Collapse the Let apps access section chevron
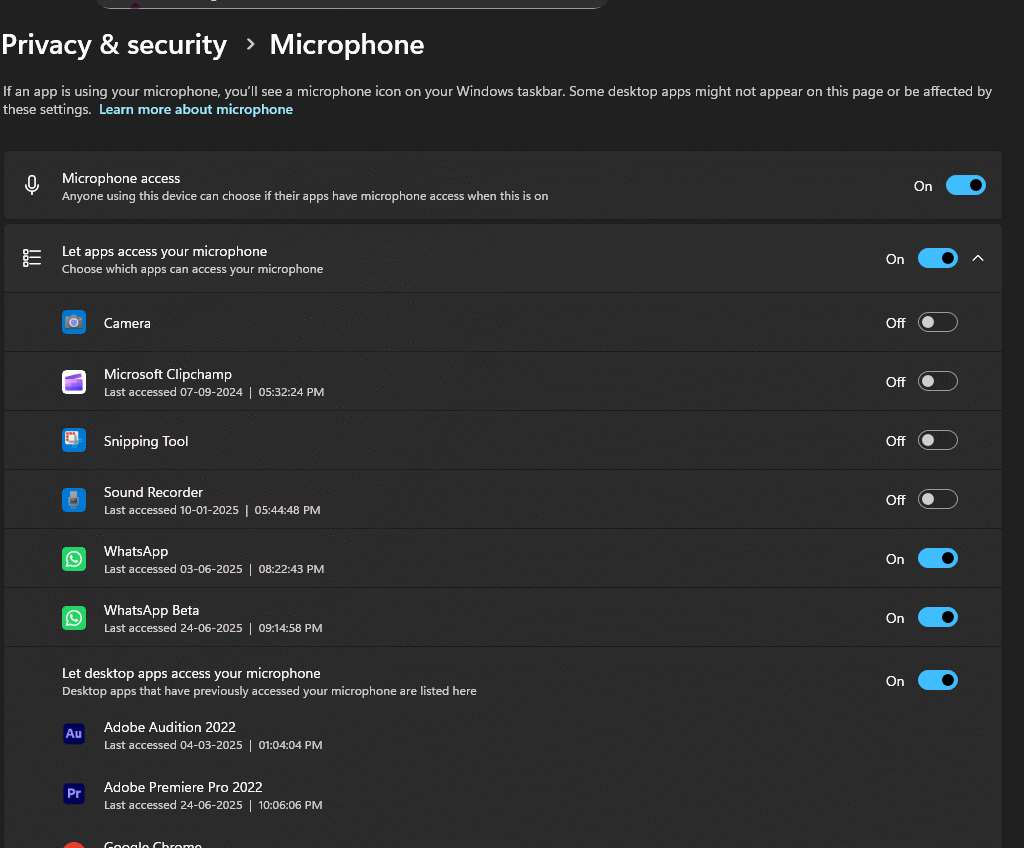 978,258
